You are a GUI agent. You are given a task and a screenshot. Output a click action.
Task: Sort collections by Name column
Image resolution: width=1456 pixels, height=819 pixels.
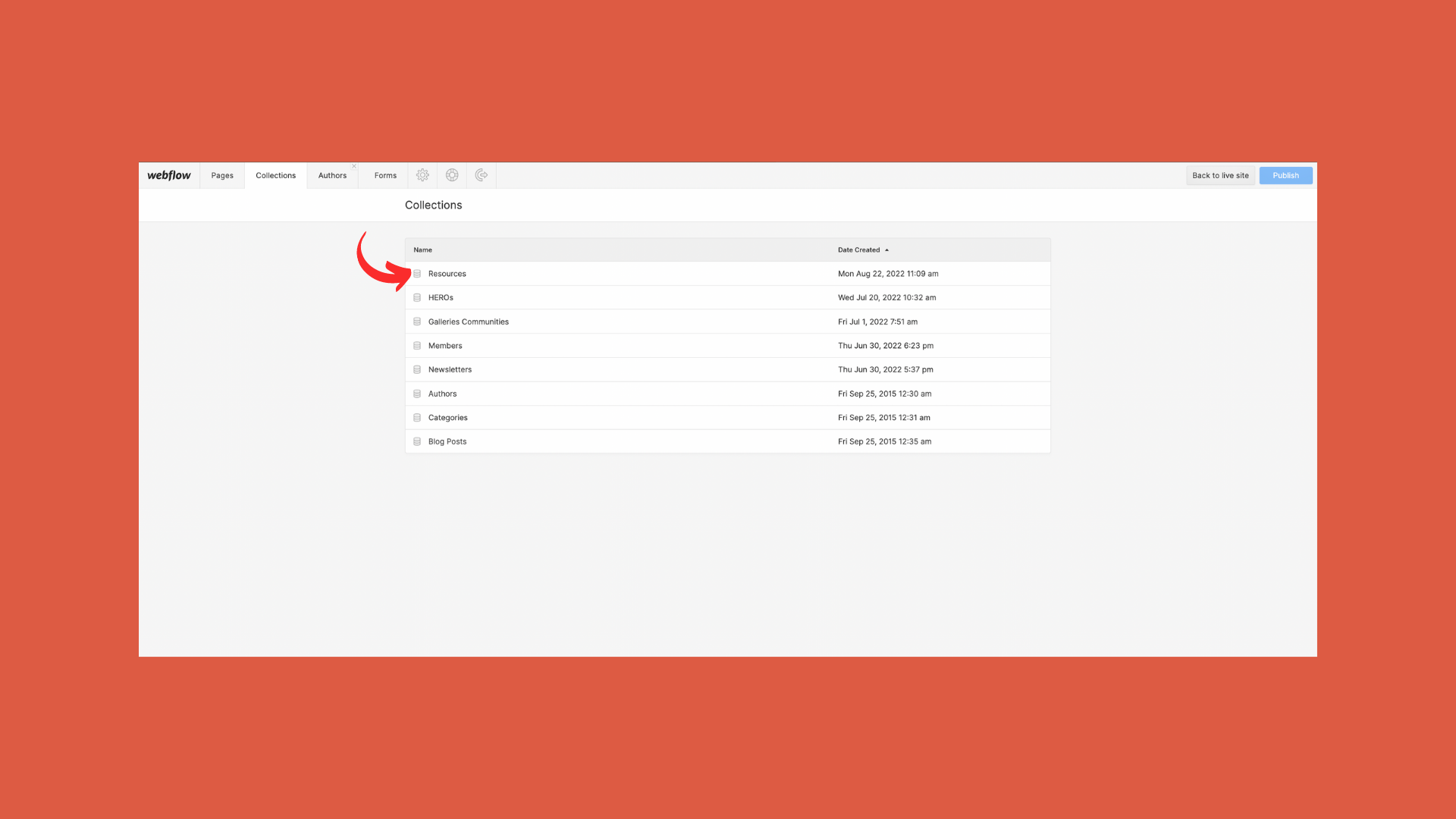422,250
